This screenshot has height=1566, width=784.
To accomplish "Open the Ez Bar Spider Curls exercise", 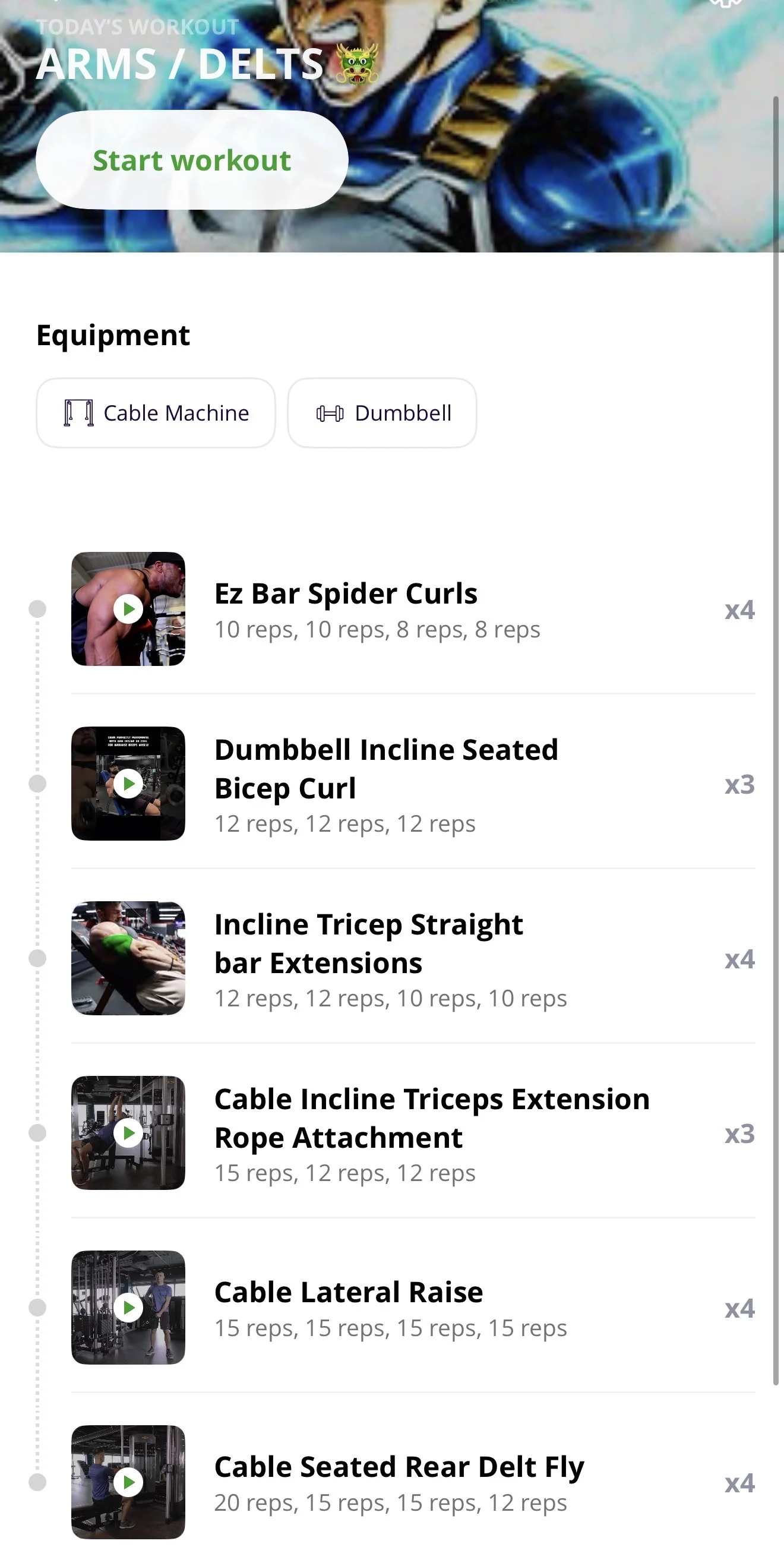I will (346, 594).
